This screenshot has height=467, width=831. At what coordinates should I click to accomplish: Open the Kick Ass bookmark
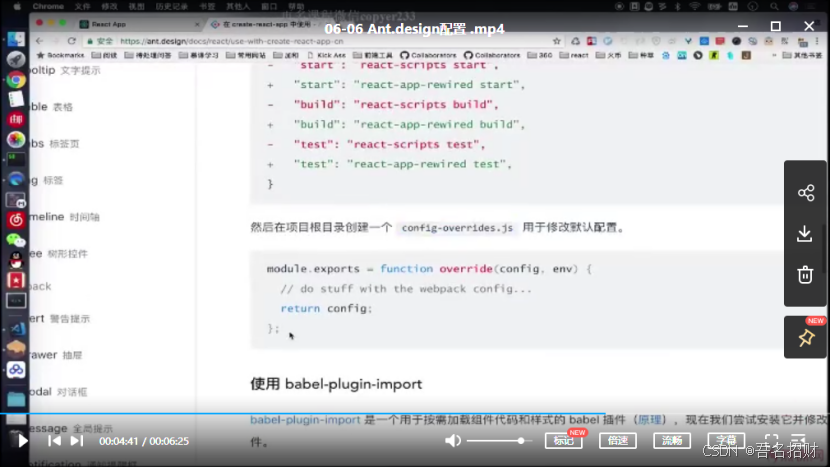point(326,55)
